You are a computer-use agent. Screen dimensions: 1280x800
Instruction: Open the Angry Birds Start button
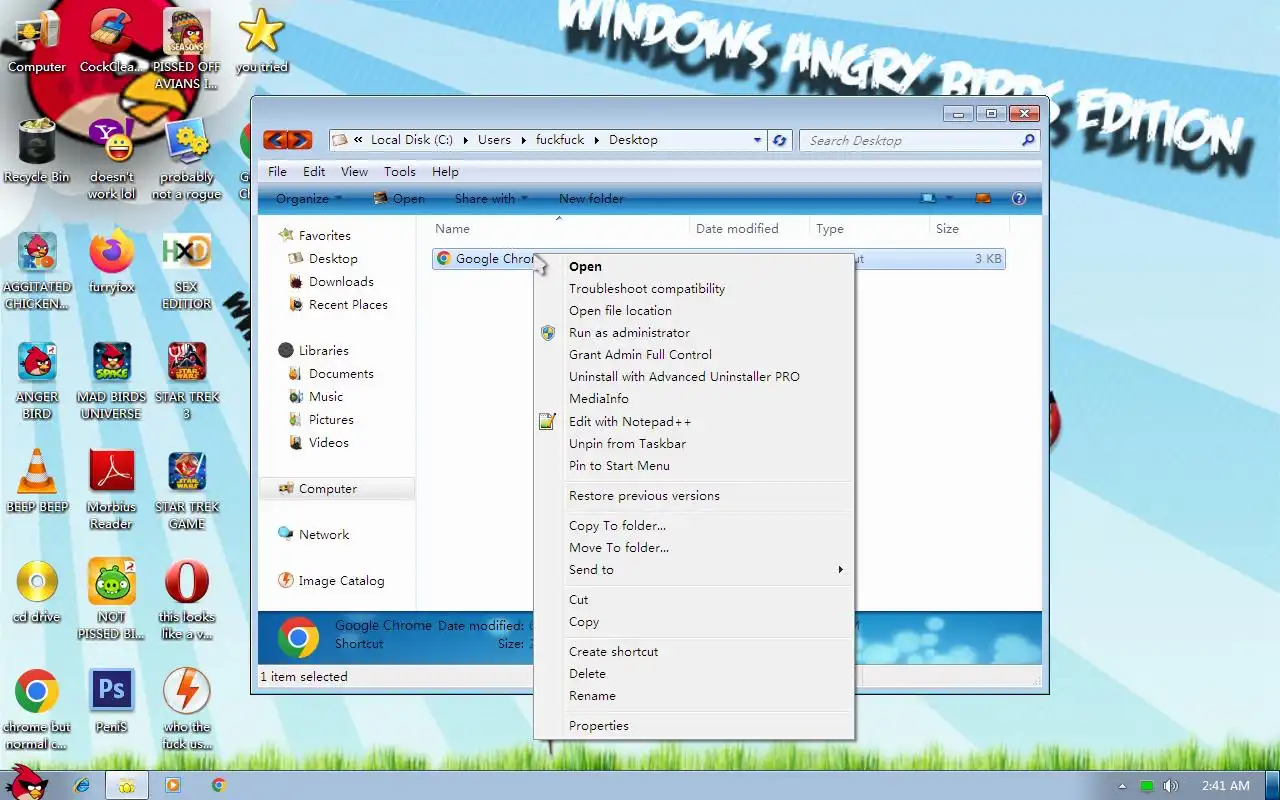26,784
